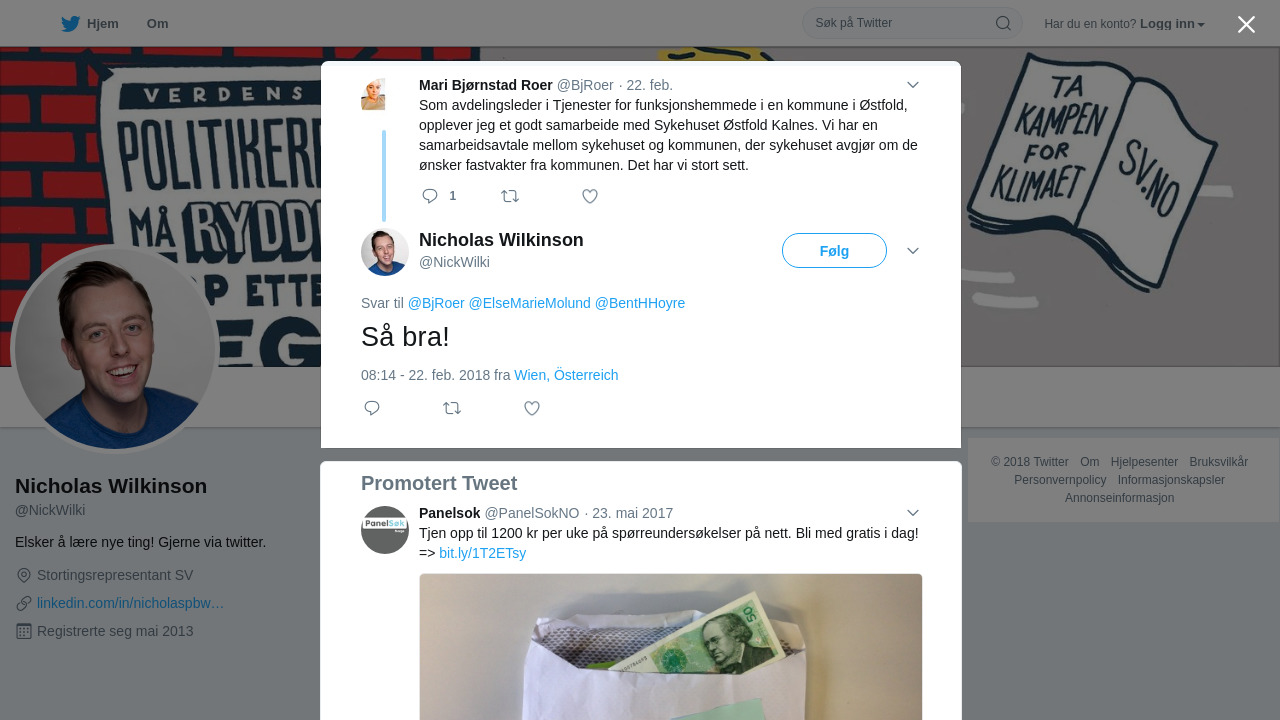This screenshot has height=720, width=1280.
Task: Open more options next to Følg button
Action: pos(913,251)
